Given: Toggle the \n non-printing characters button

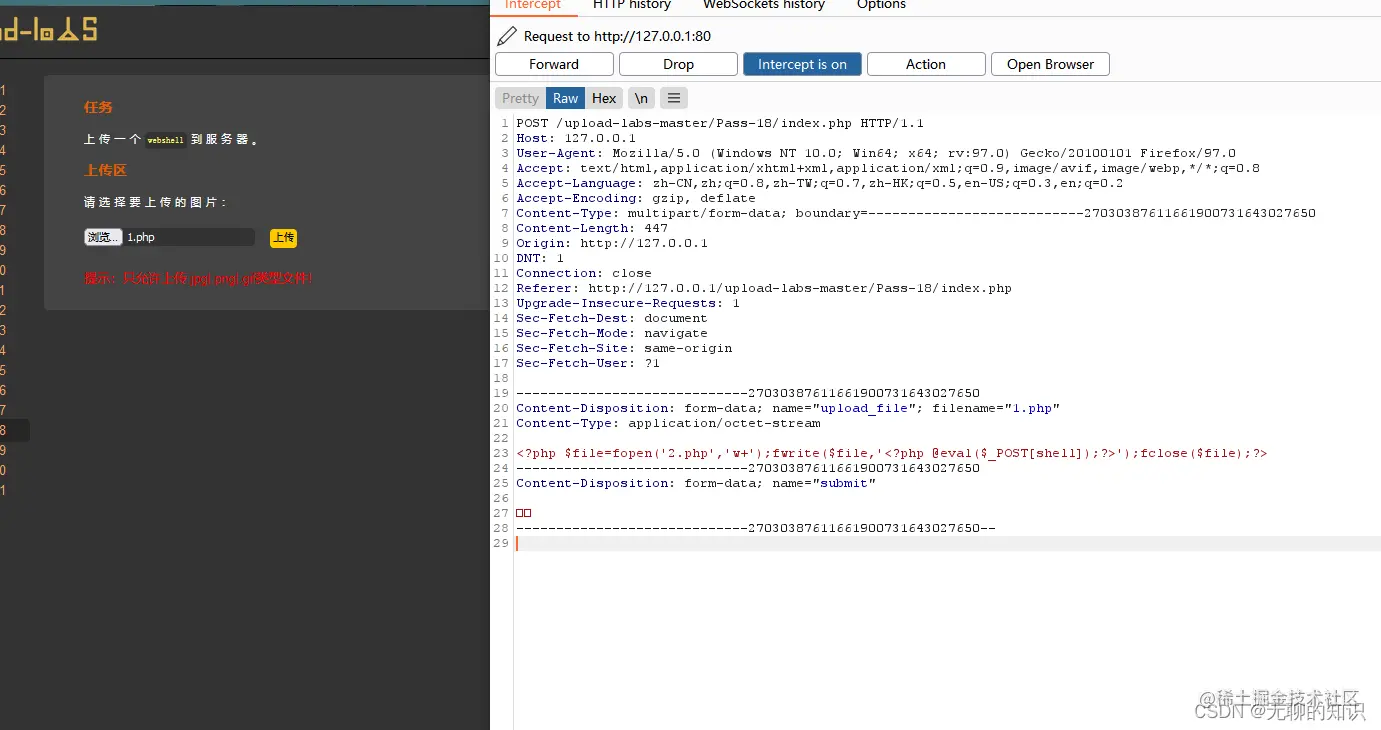Looking at the screenshot, I should pyautogui.click(x=641, y=98).
